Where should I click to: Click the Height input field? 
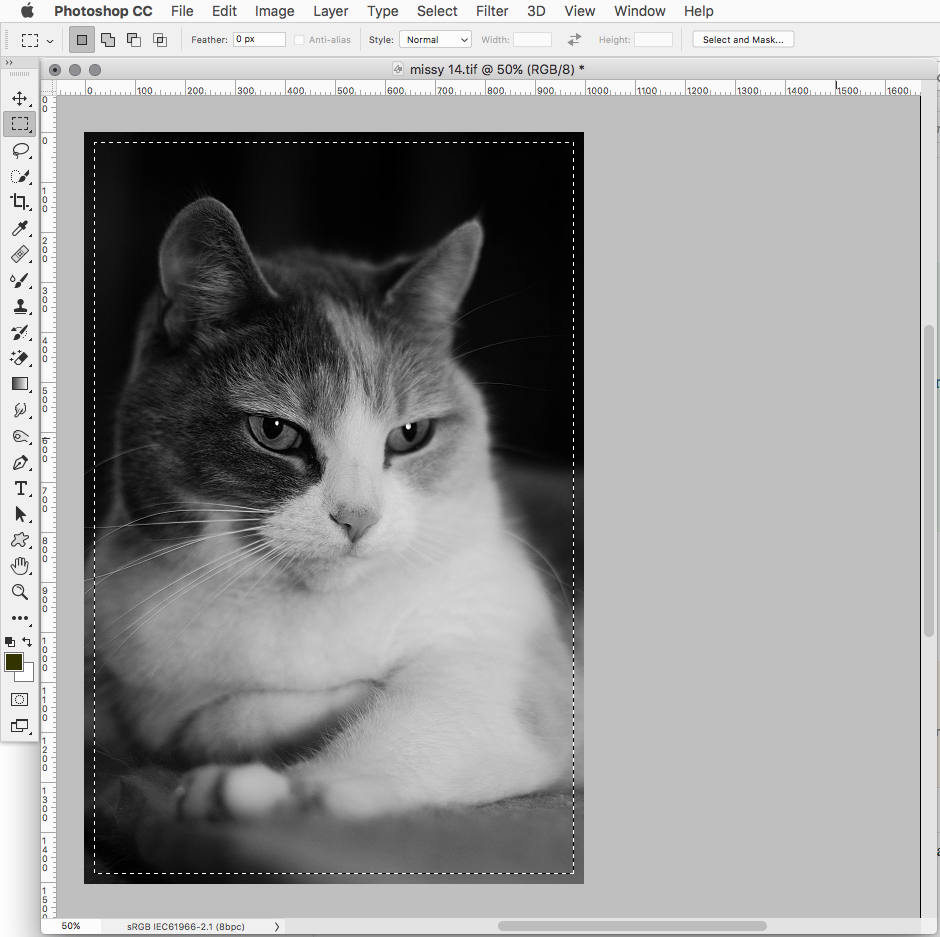click(653, 40)
